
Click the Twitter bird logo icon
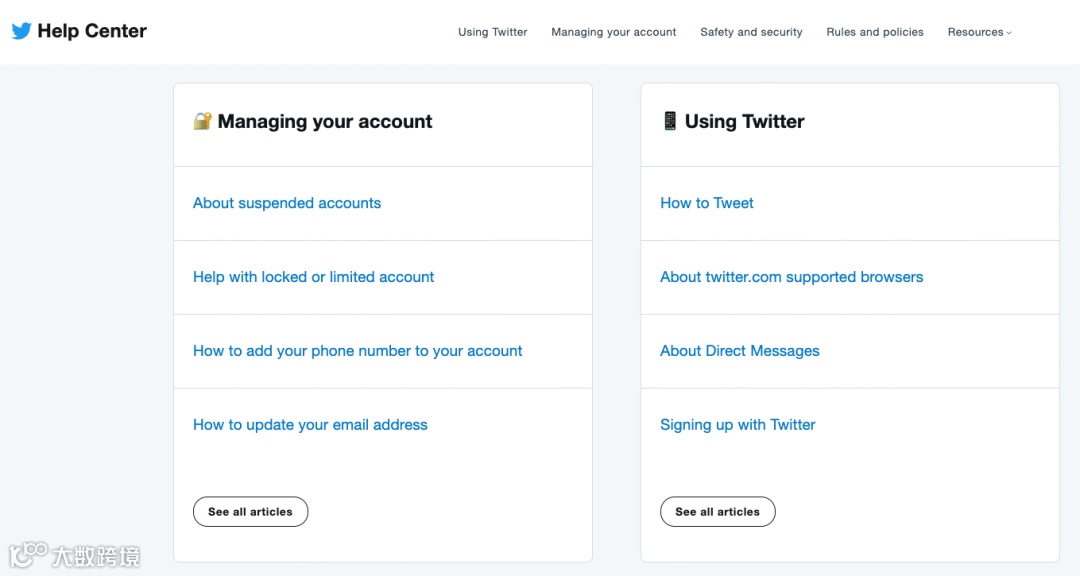(x=21, y=31)
